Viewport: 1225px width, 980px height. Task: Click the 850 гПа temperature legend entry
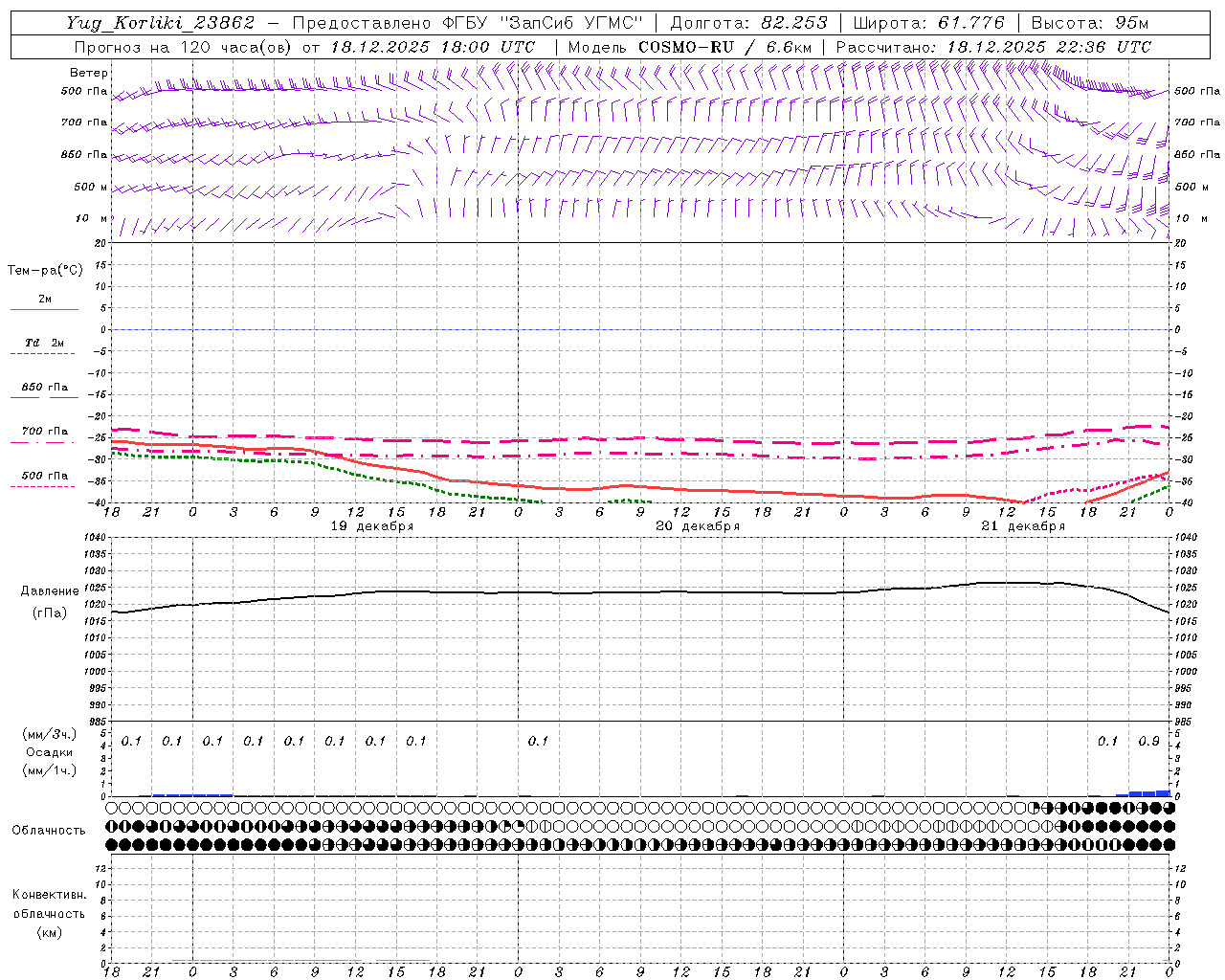[44, 388]
